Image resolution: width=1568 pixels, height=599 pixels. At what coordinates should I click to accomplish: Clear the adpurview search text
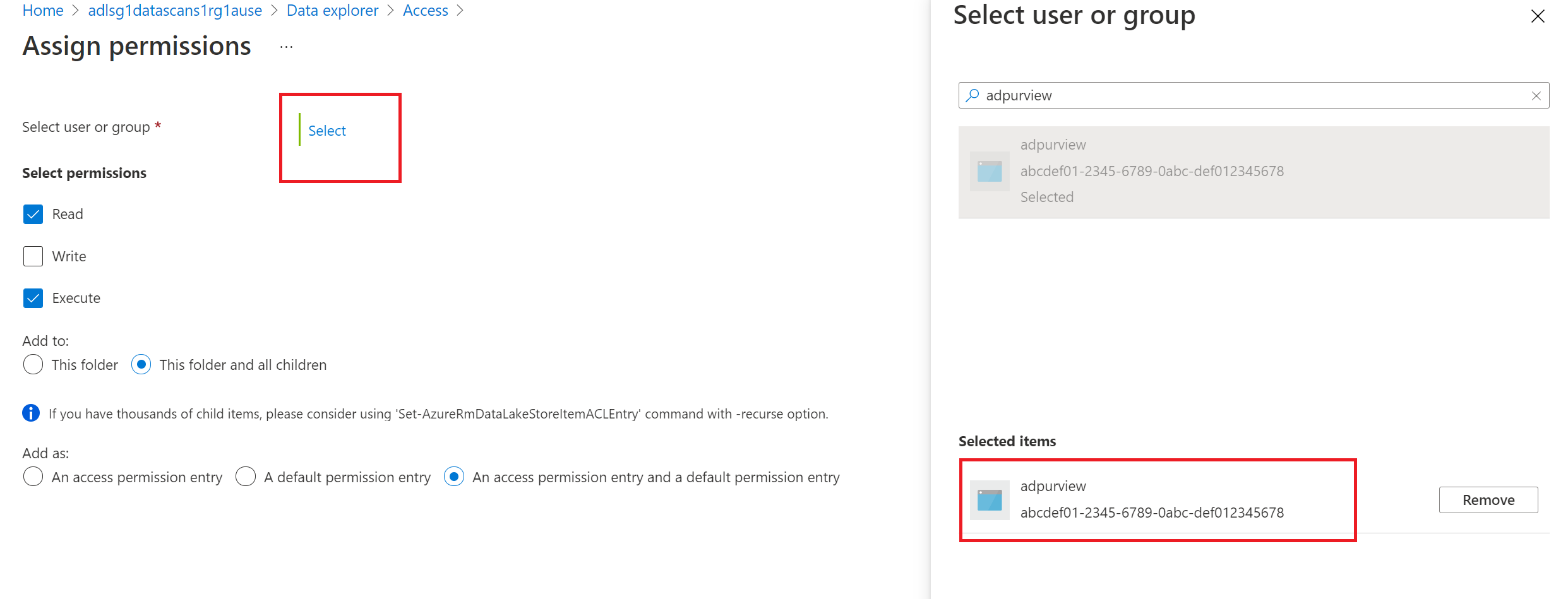coord(1536,96)
